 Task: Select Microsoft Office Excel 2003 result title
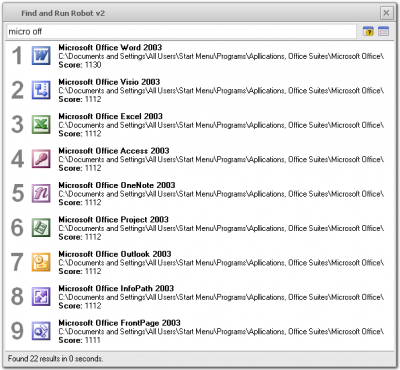click(x=111, y=116)
